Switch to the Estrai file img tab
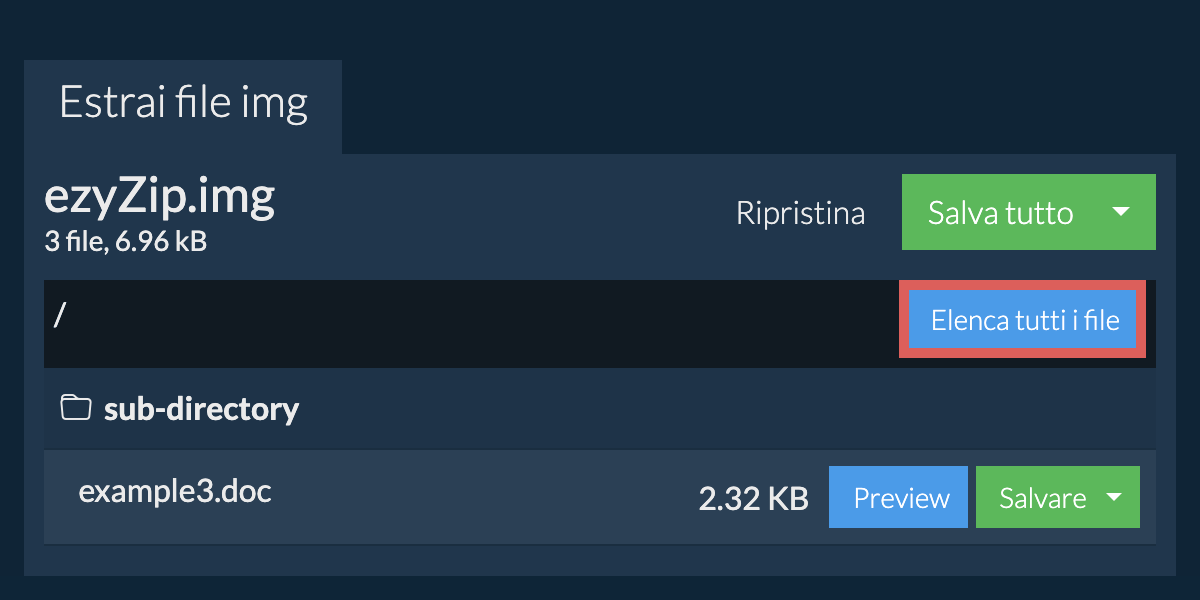The image size is (1200, 600). (183, 104)
